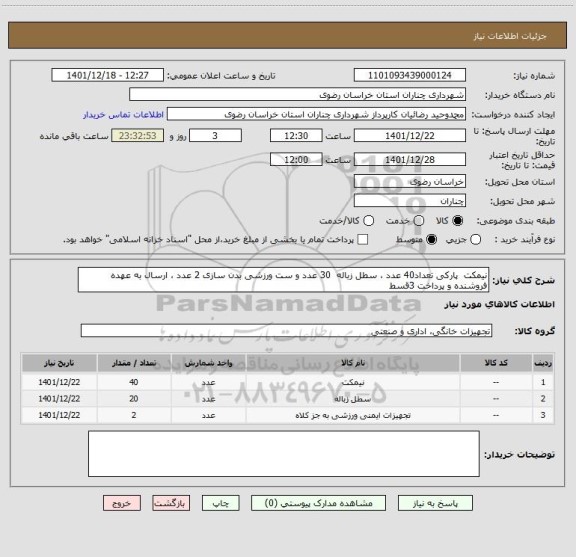Choose the جزیی purchase type option
The width and height of the screenshot is (576, 557).
(x=476, y=240)
